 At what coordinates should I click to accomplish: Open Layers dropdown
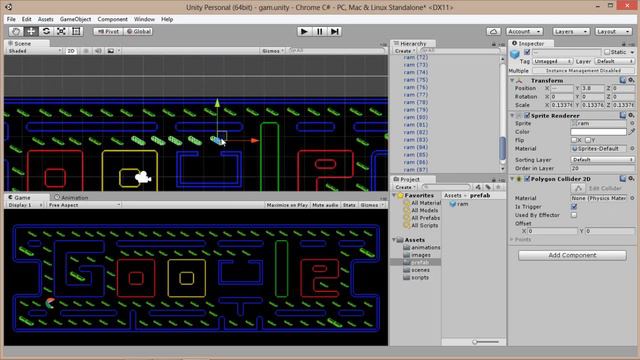(571, 31)
